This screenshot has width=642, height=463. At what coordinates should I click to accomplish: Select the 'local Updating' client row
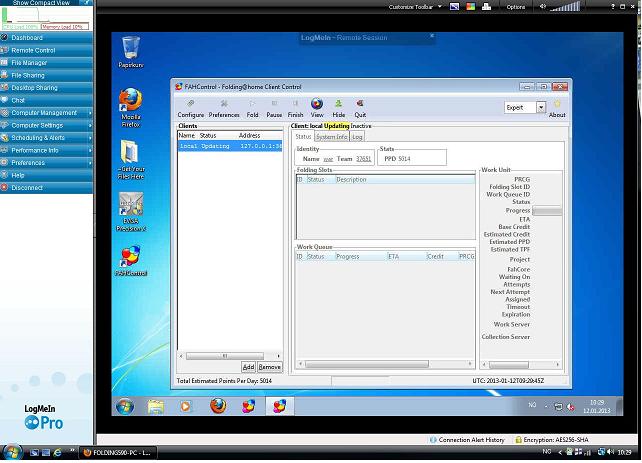(230, 146)
